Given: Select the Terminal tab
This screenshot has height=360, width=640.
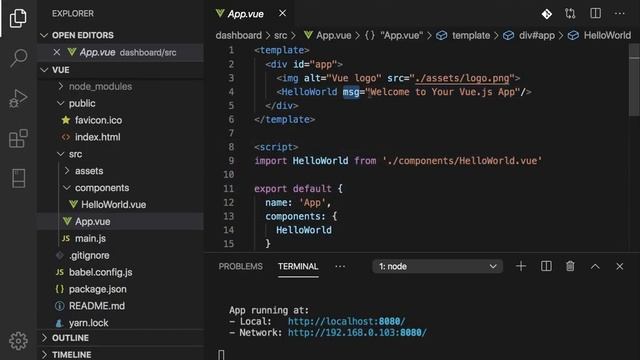Looking at the screenshot, I should pos(298,267).
